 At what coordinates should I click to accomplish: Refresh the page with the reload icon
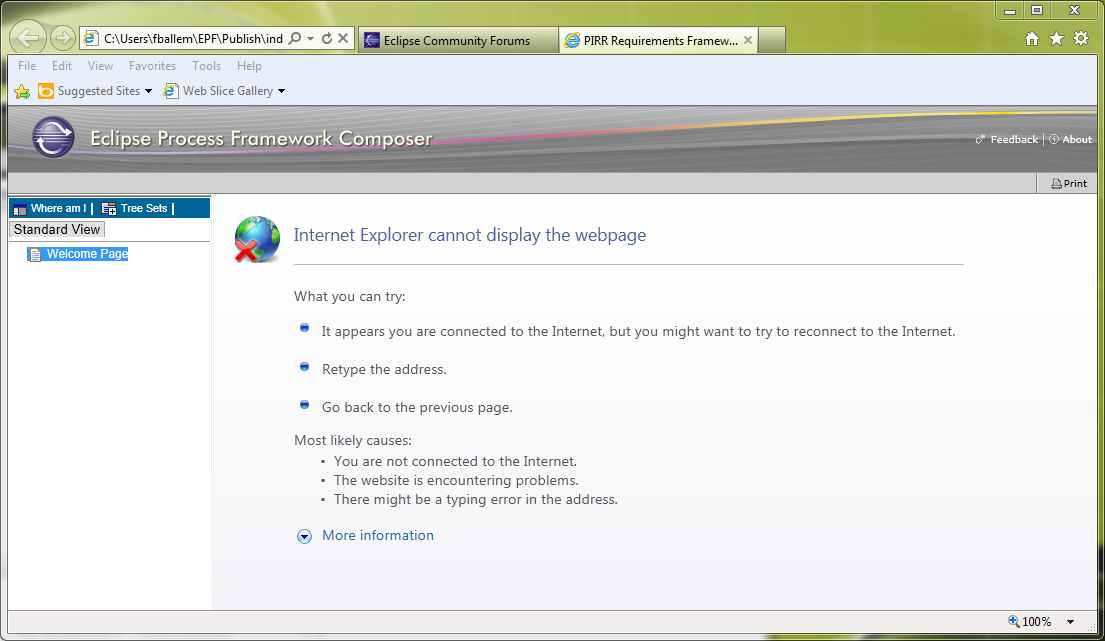(327, 38)
